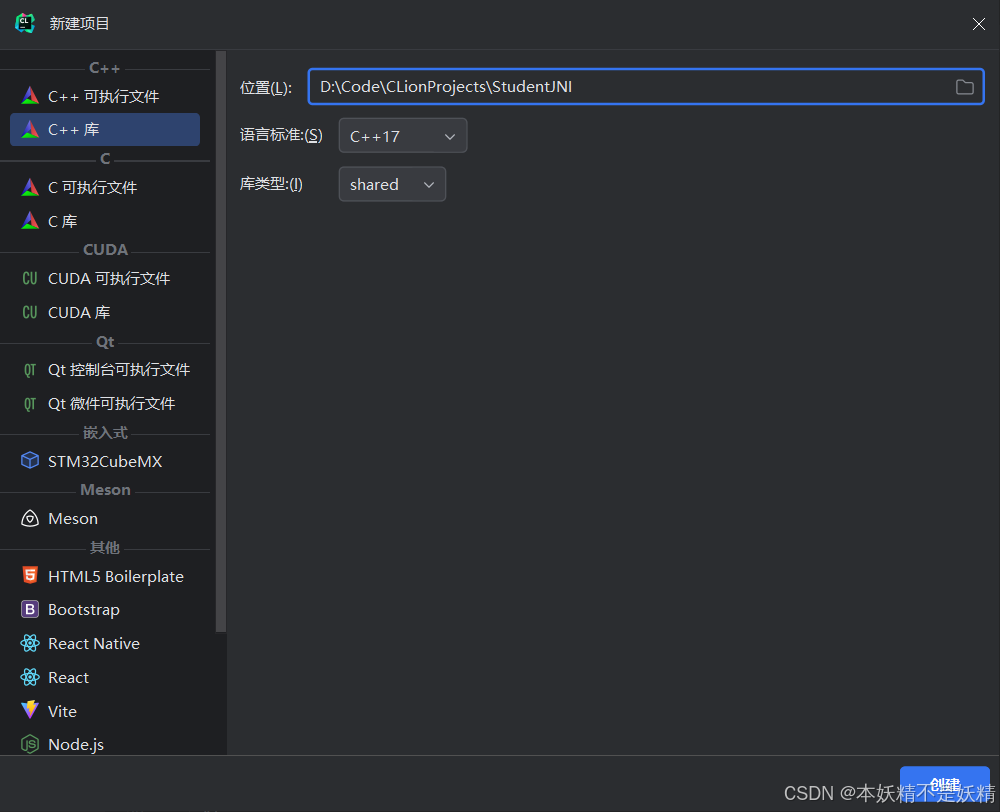Click the 创建 button
Image resolution: width=1000 pixels, height=812 pixels.
coord(945,786)
